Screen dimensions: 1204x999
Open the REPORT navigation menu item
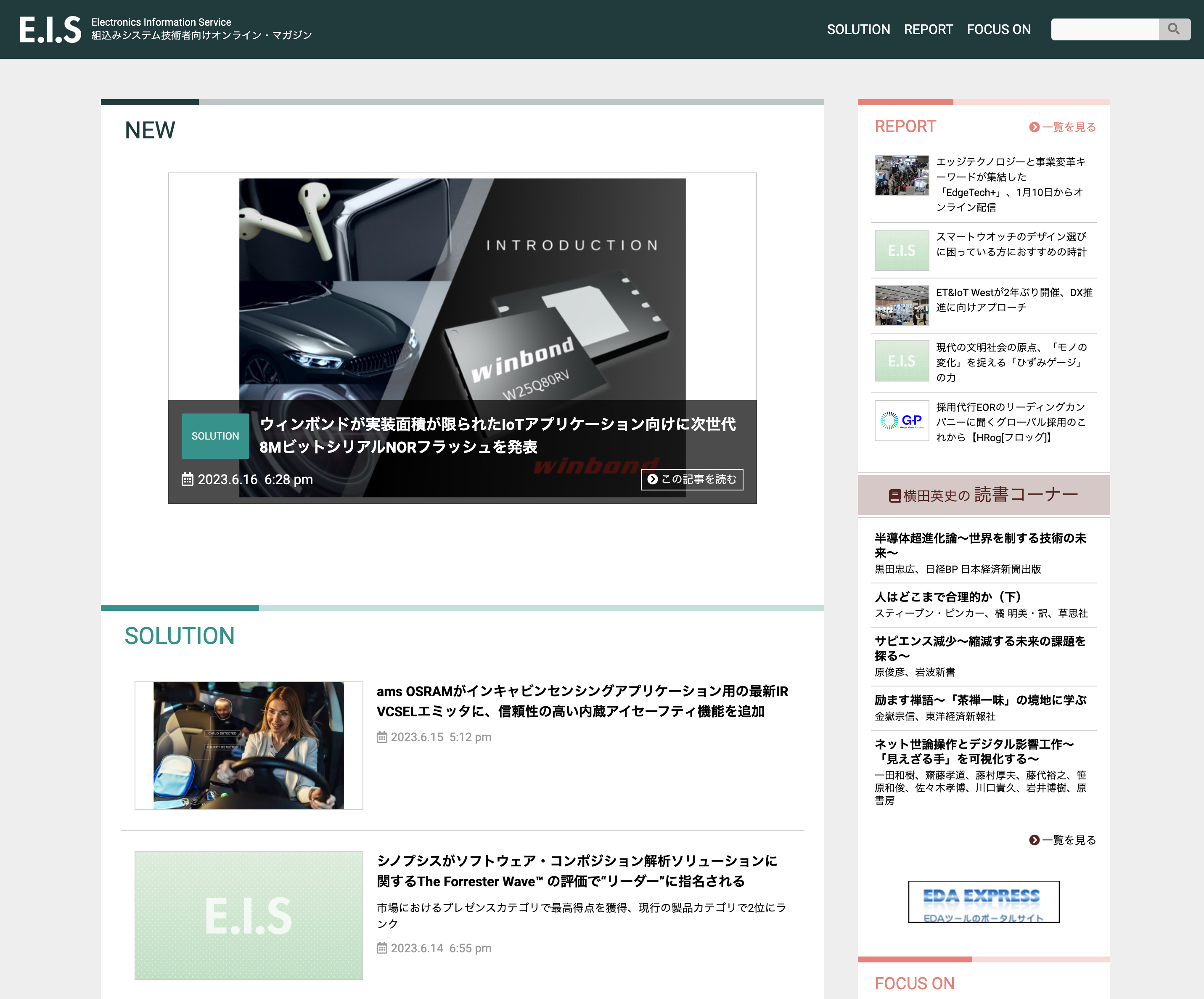928,29
